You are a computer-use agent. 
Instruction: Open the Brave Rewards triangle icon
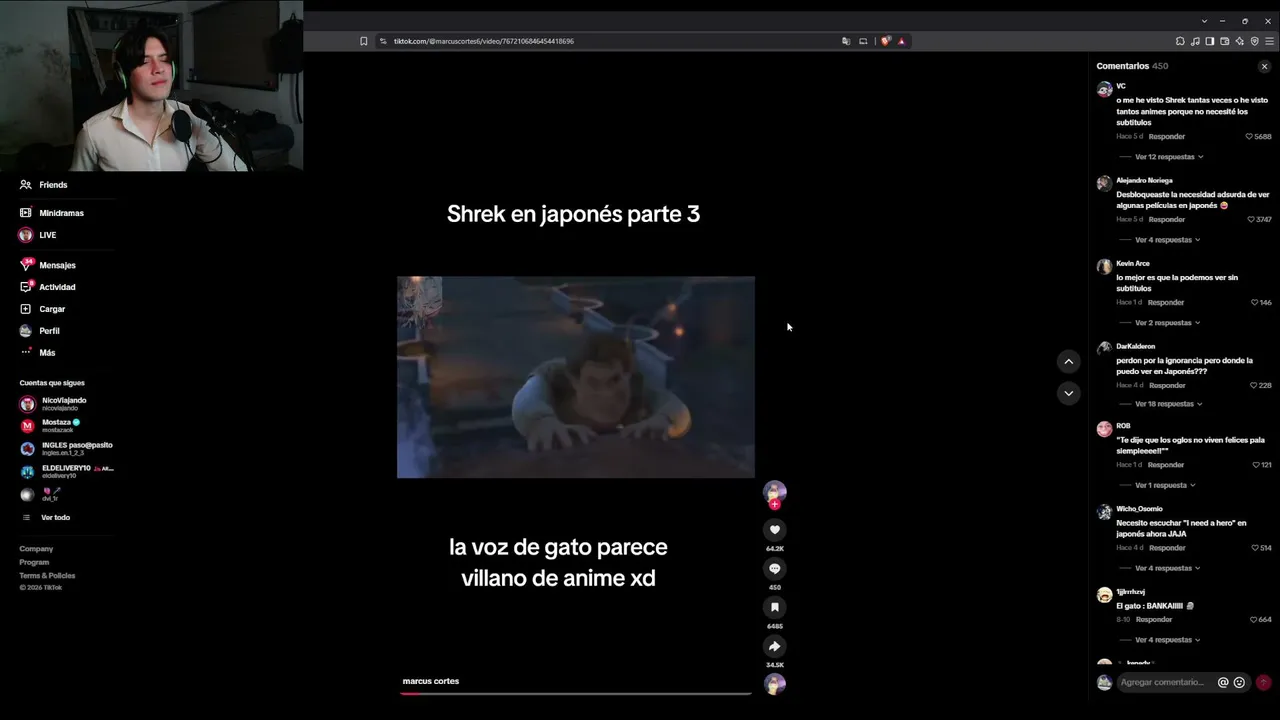click(x=901, y=41)
